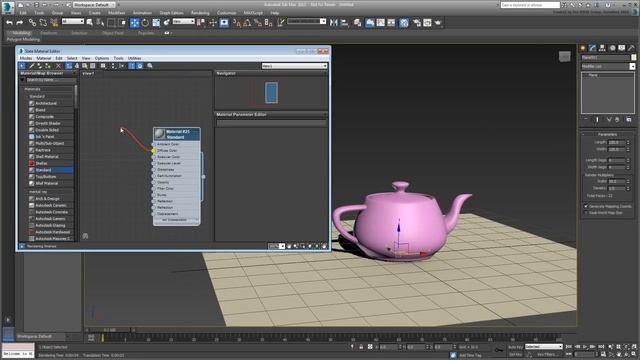Click the viewport ViewCube
The width and height of the screenshot is (640, 360).
pyautogui.click(x=564, y=56)
